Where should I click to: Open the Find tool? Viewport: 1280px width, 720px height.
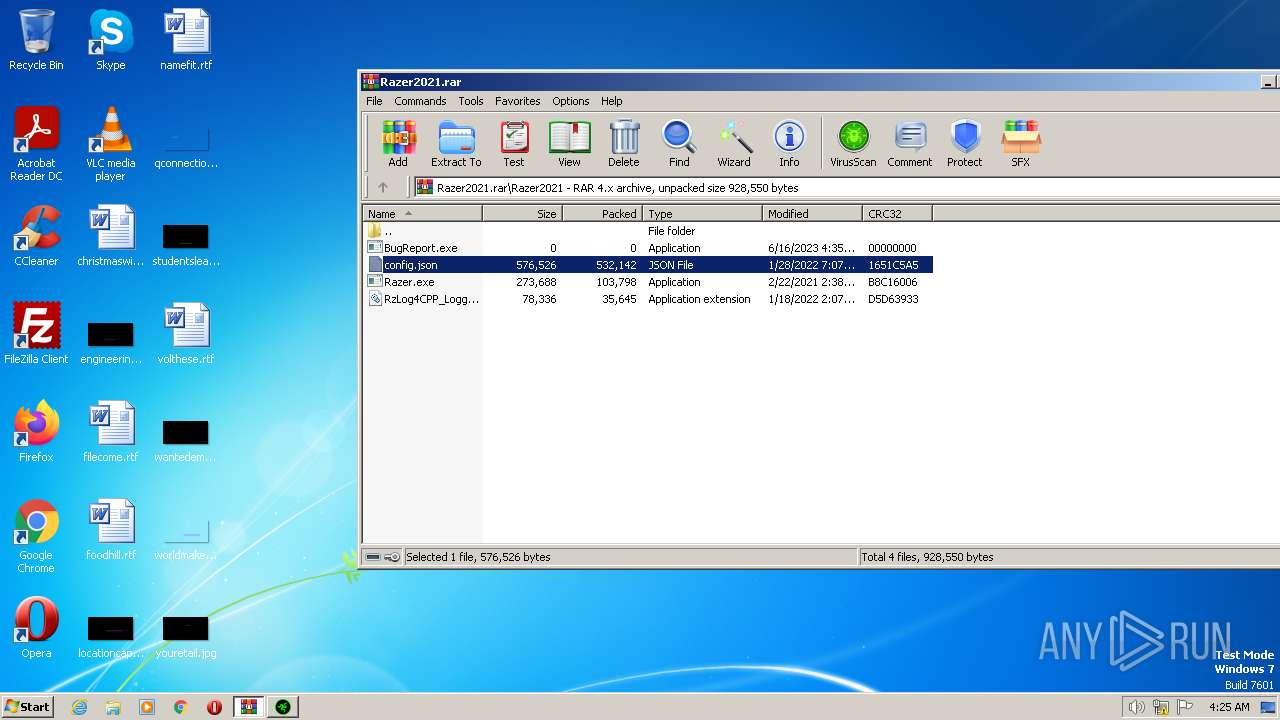(x=679, y=143)
